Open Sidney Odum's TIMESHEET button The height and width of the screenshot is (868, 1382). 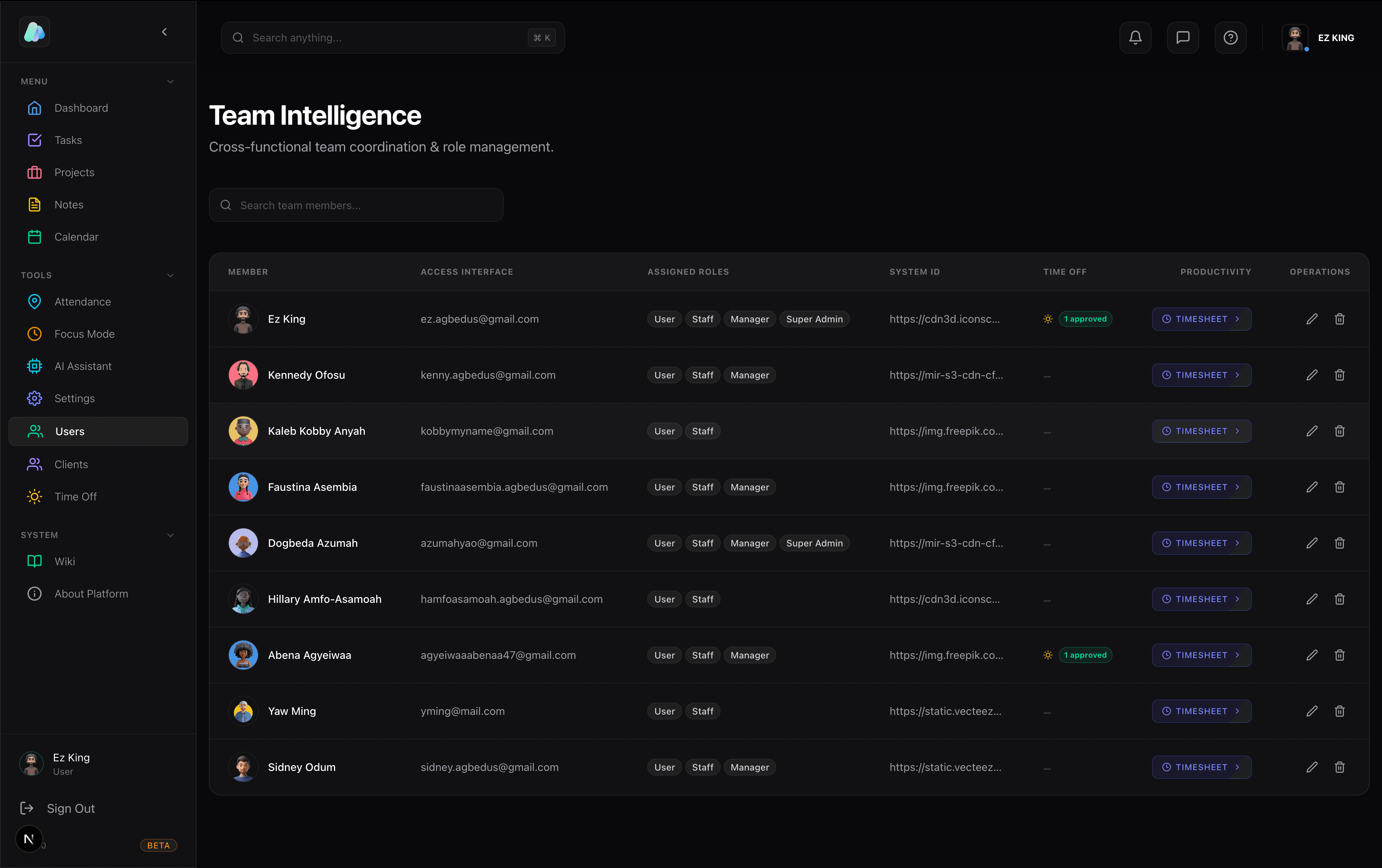pyautogui.click(x=1201, y=767)
